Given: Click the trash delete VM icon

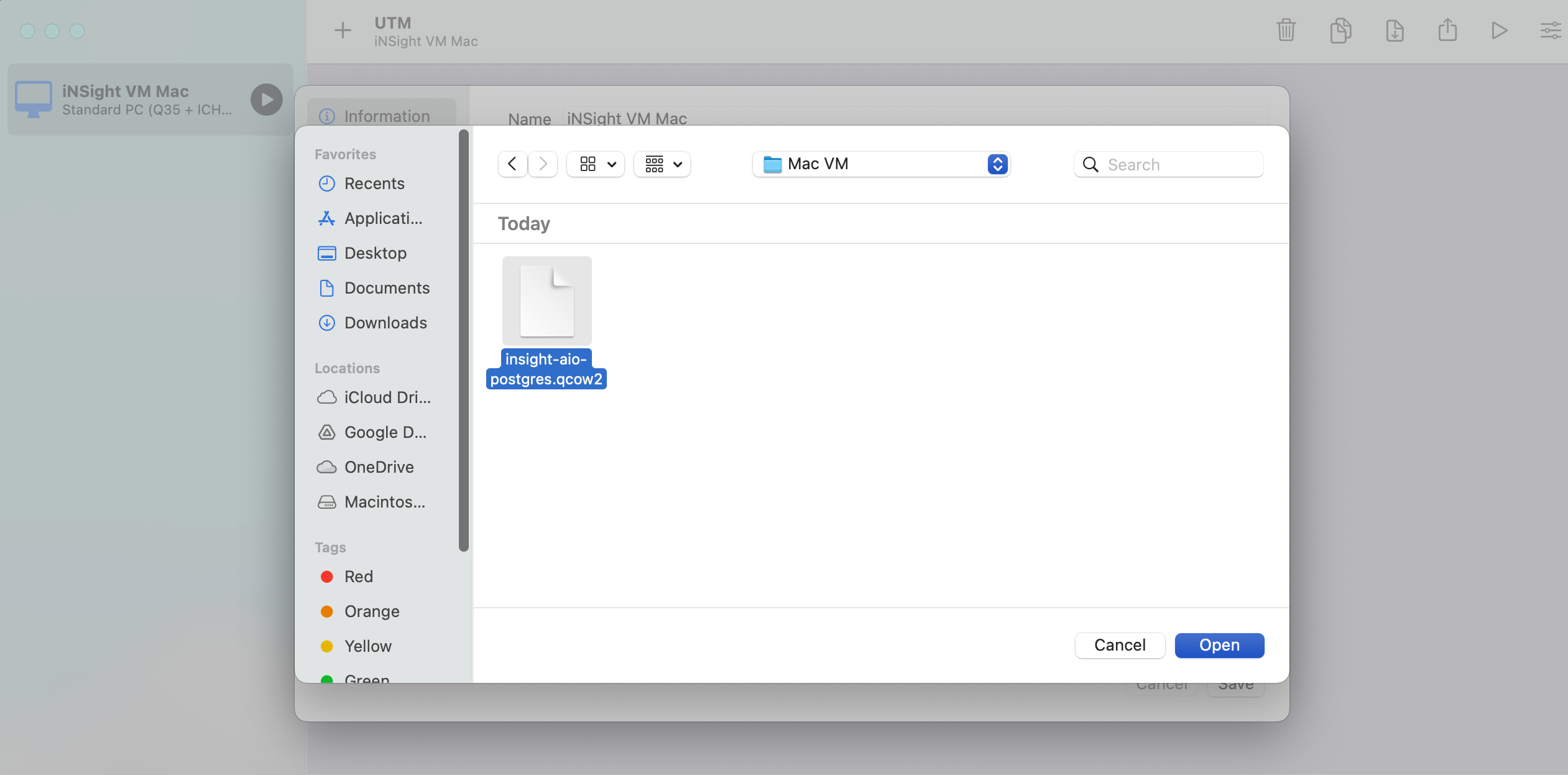Looking at the screenshot, I should click(1286, 30).
